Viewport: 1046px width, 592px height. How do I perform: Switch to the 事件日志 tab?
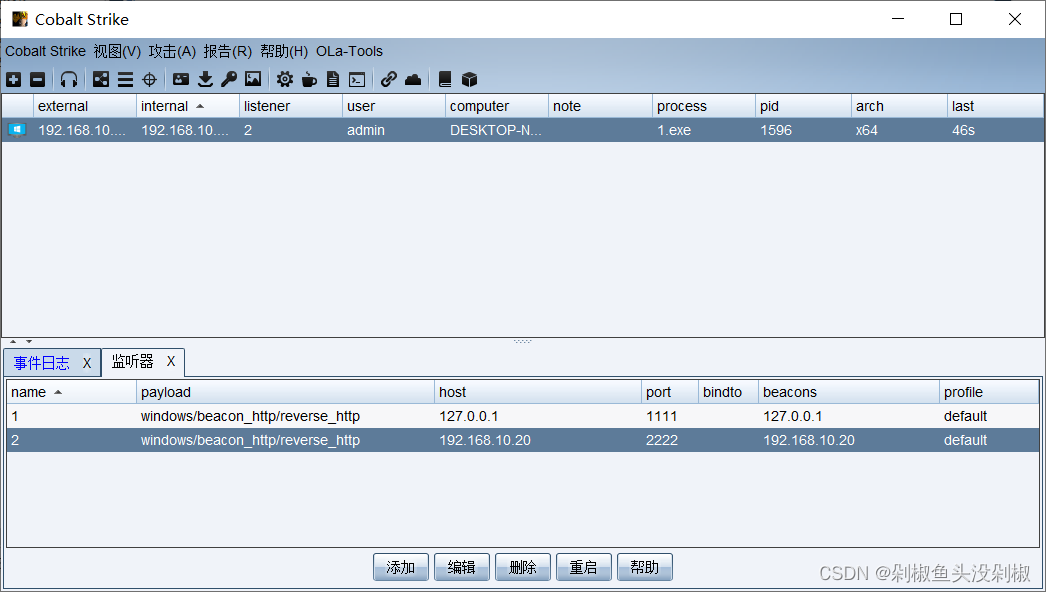pos(41,363)
